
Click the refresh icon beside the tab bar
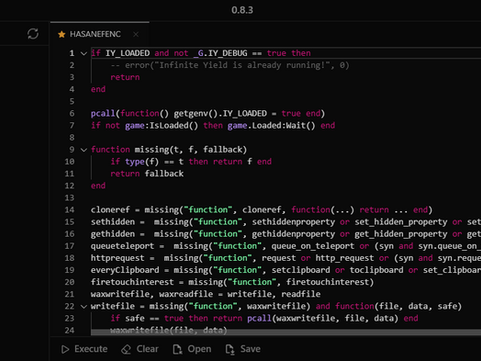[x=33, y=34]
